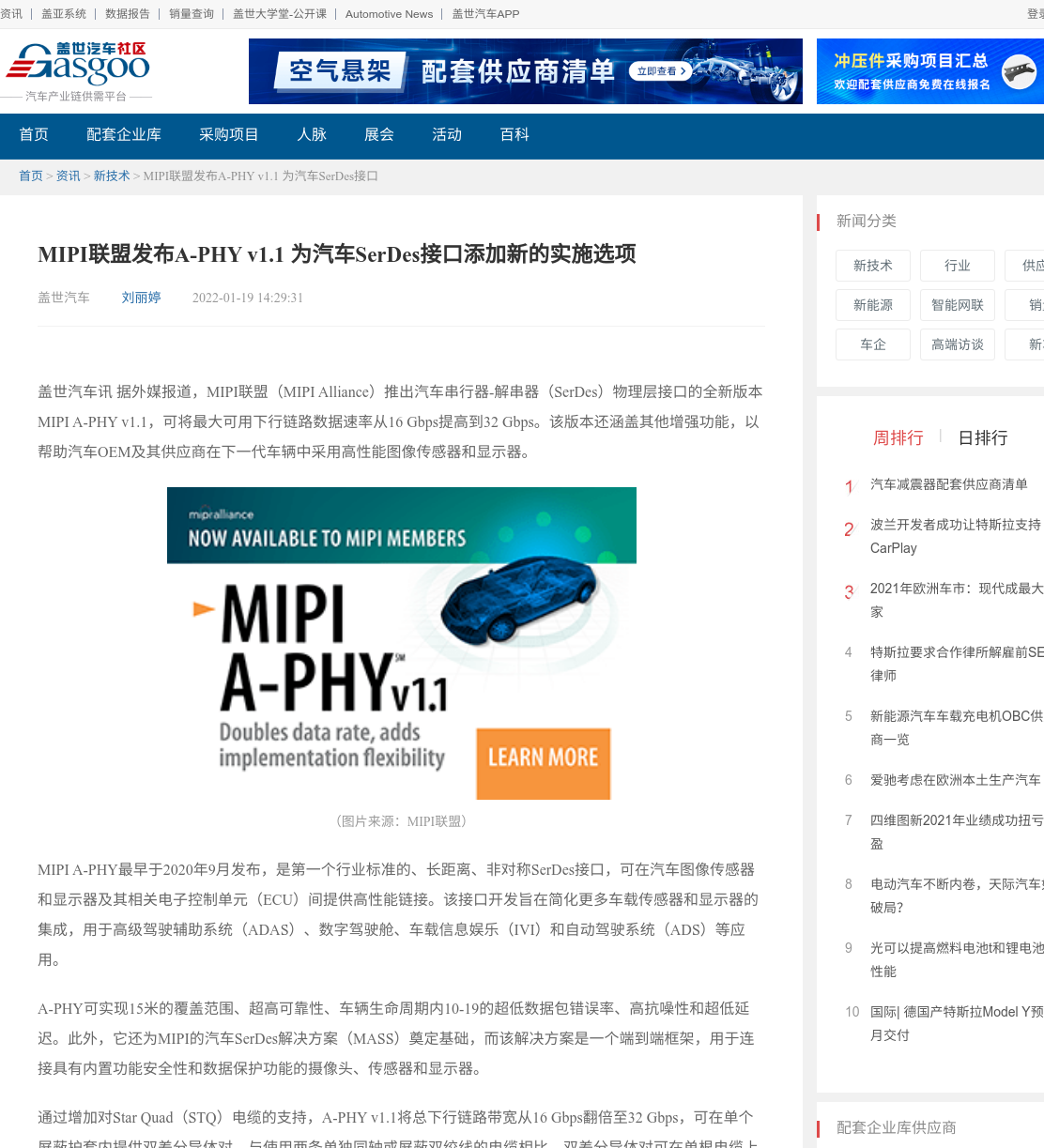
Task: Select 智能网联 news category
Action: pos(958,305)
